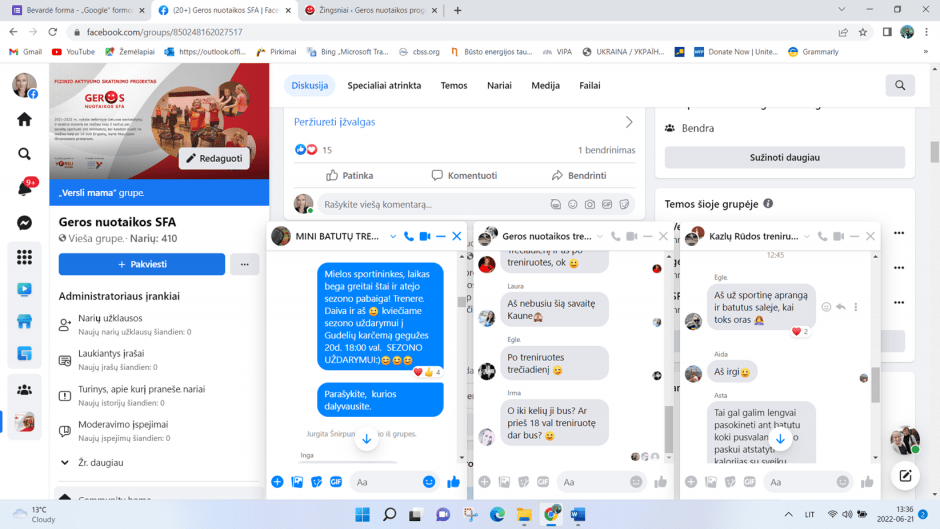Click Redaguoti on the cover photo
The height and width of the screenshot is (529, 940).
(x=214, y=158)
